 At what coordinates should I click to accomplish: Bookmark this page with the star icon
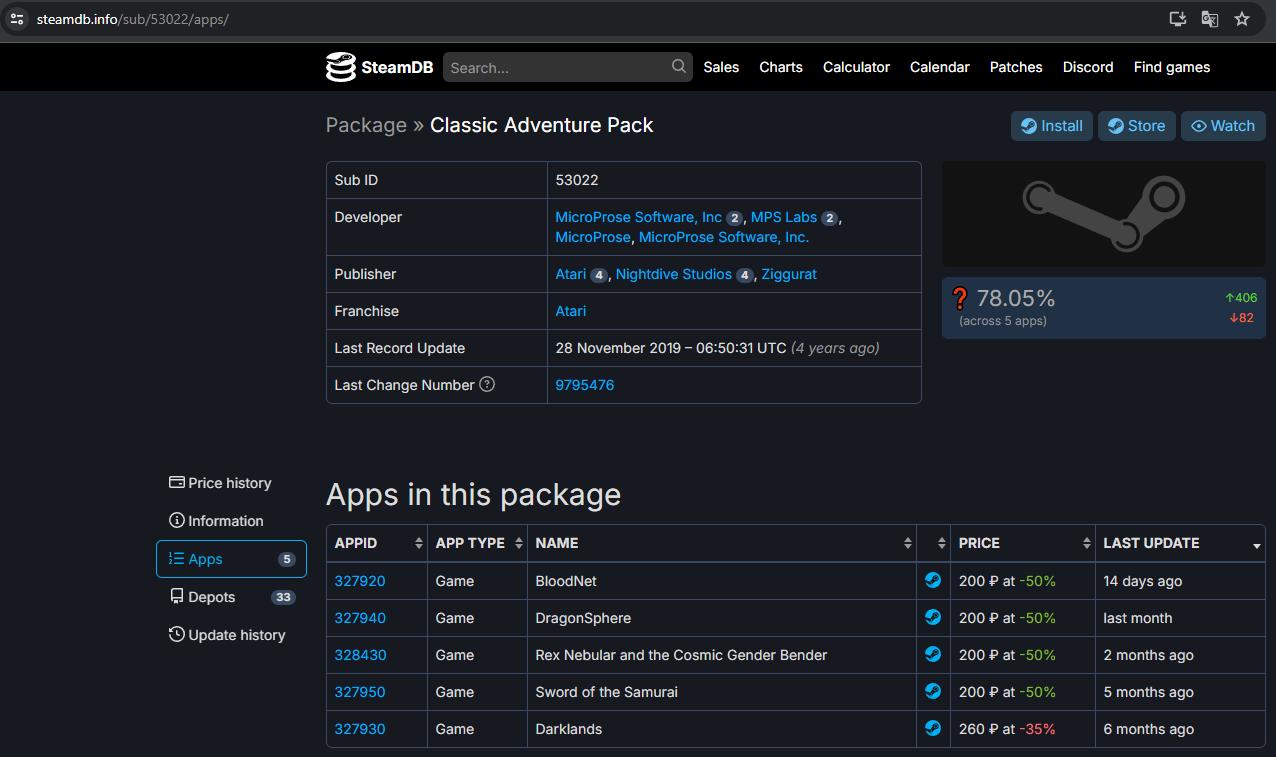pos(1242,19)
